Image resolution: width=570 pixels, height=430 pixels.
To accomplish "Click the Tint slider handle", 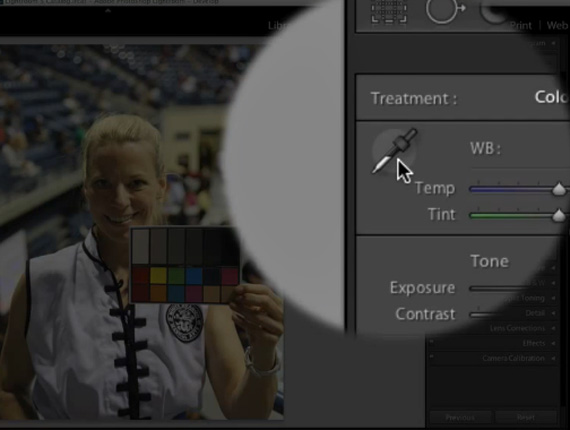I will (x=559, y=216).
